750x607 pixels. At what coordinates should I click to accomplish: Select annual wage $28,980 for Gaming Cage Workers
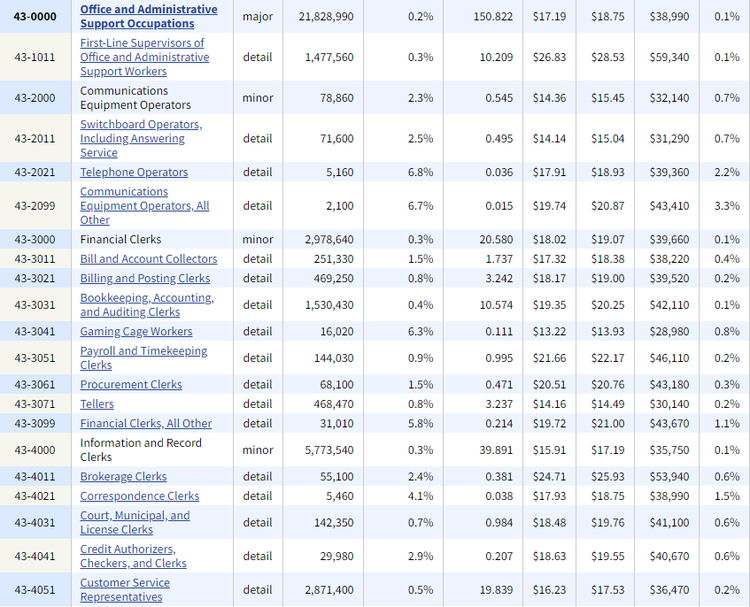point(669,331)
